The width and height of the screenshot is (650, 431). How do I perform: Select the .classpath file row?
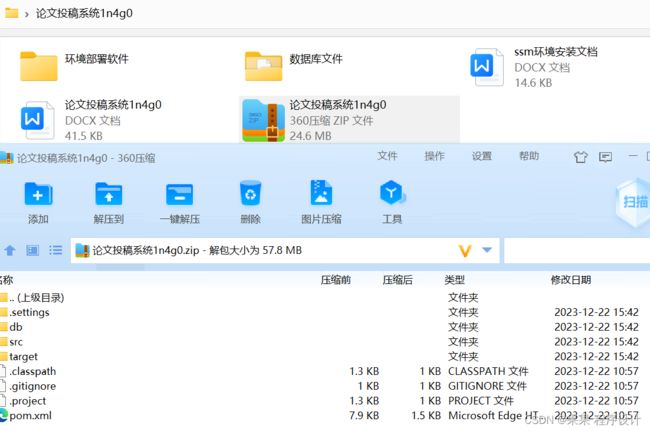point(325,371)
